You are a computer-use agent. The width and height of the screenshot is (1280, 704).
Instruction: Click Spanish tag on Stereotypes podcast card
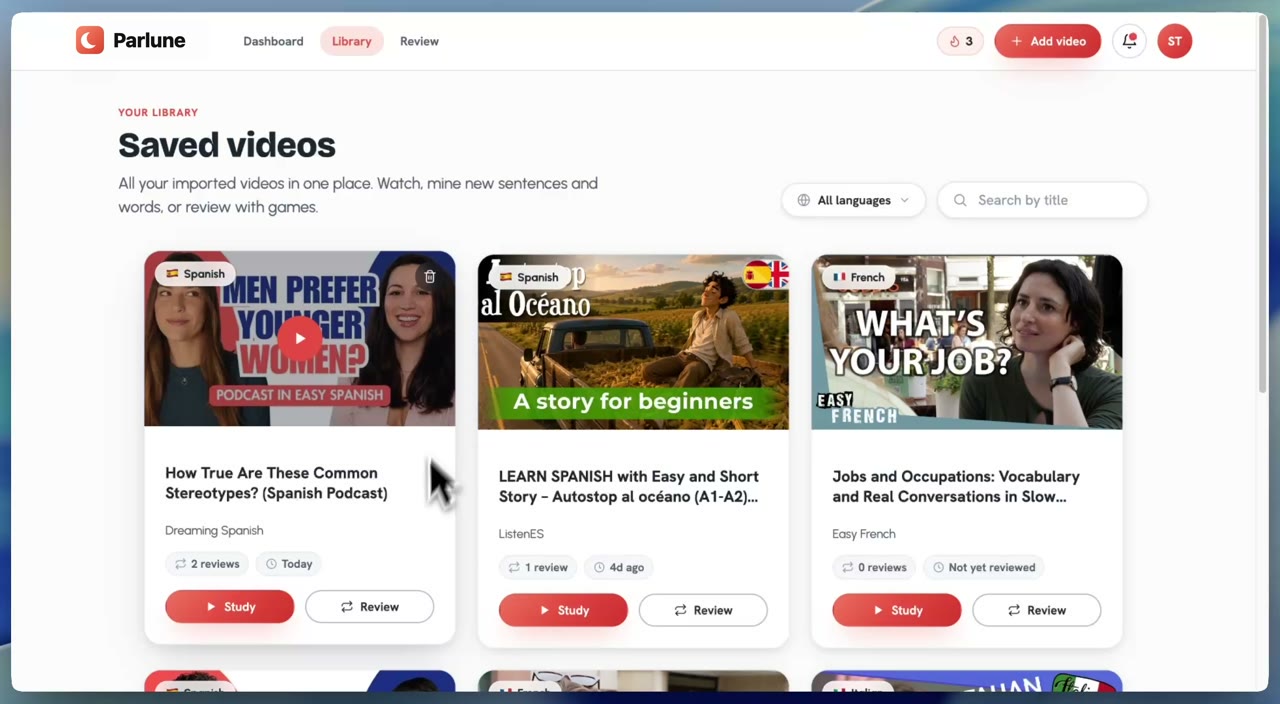195,273
